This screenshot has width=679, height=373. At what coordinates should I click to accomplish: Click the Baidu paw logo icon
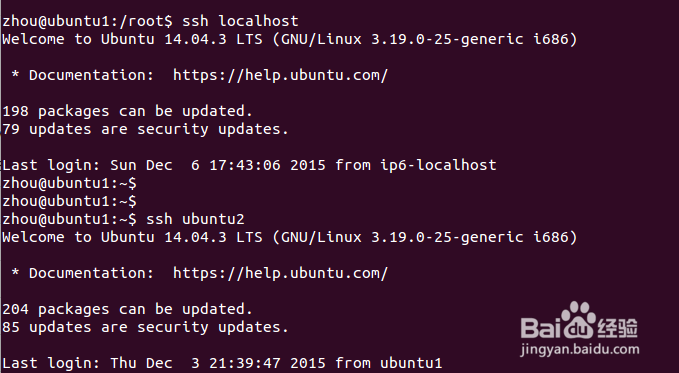click(577, 320)
